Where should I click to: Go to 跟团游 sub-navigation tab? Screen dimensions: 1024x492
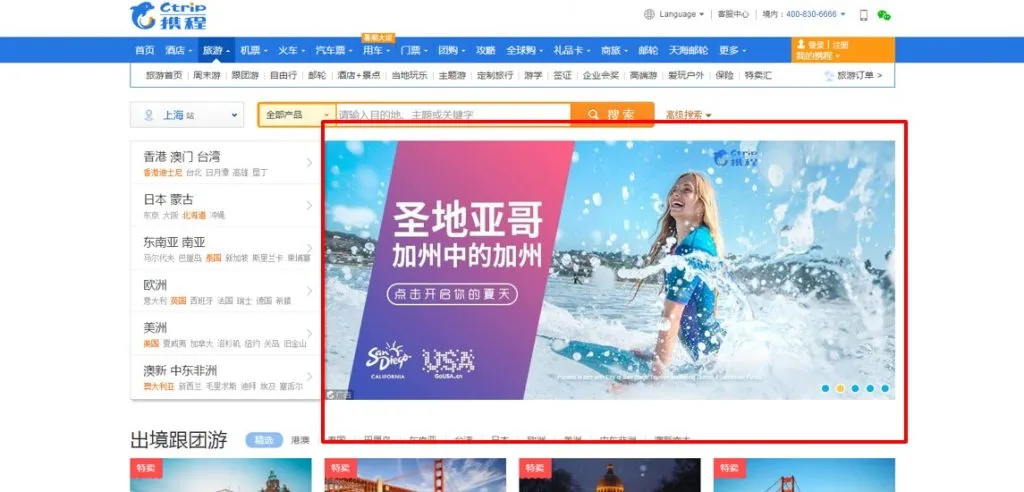(x=245, y=76)
